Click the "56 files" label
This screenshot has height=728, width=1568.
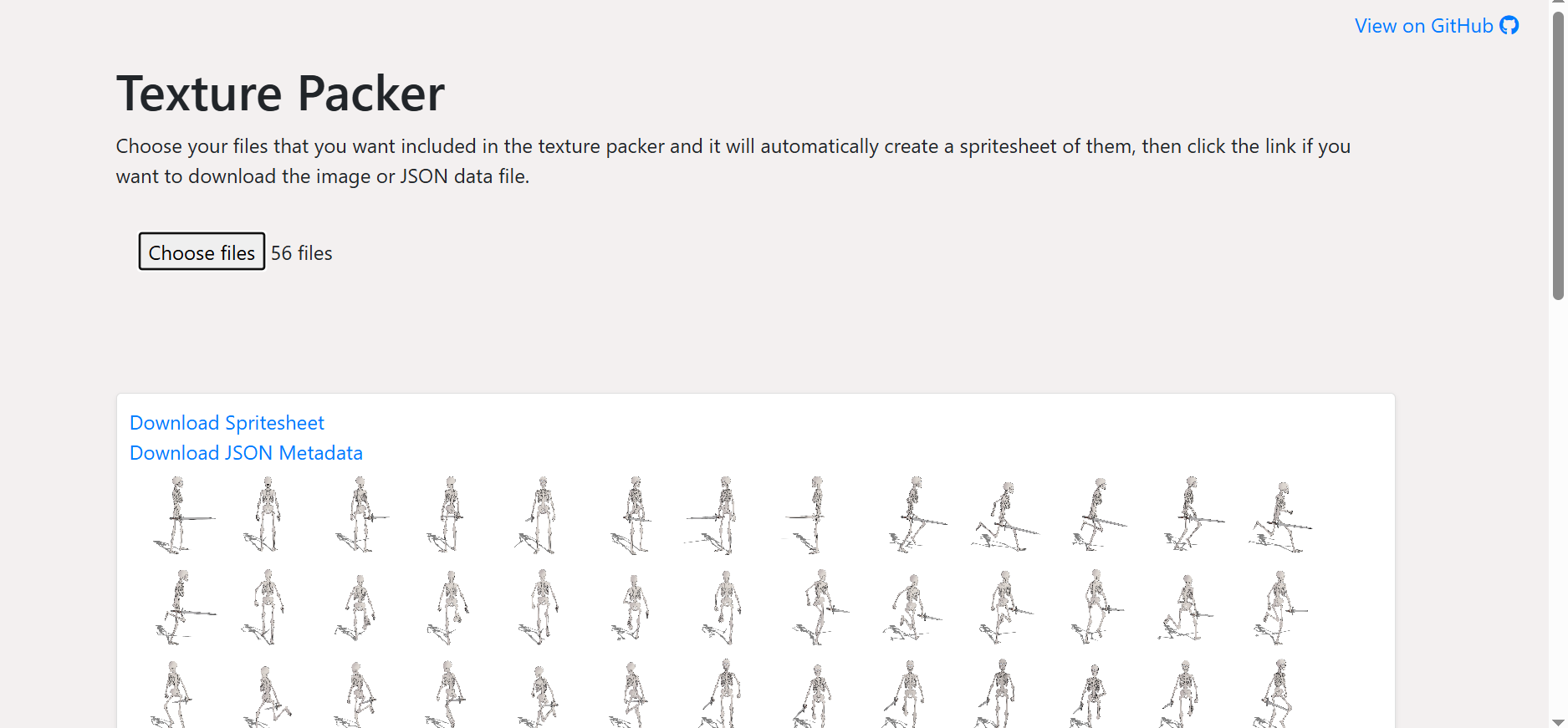pos(301,253)
